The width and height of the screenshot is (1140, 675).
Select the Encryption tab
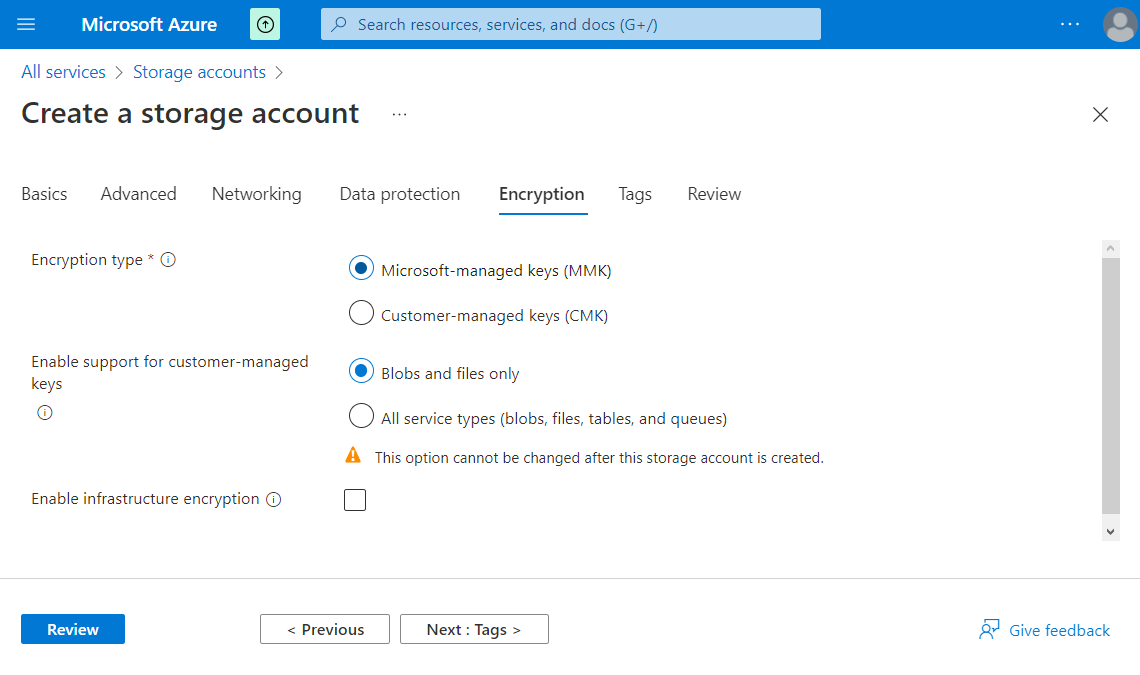542,194
